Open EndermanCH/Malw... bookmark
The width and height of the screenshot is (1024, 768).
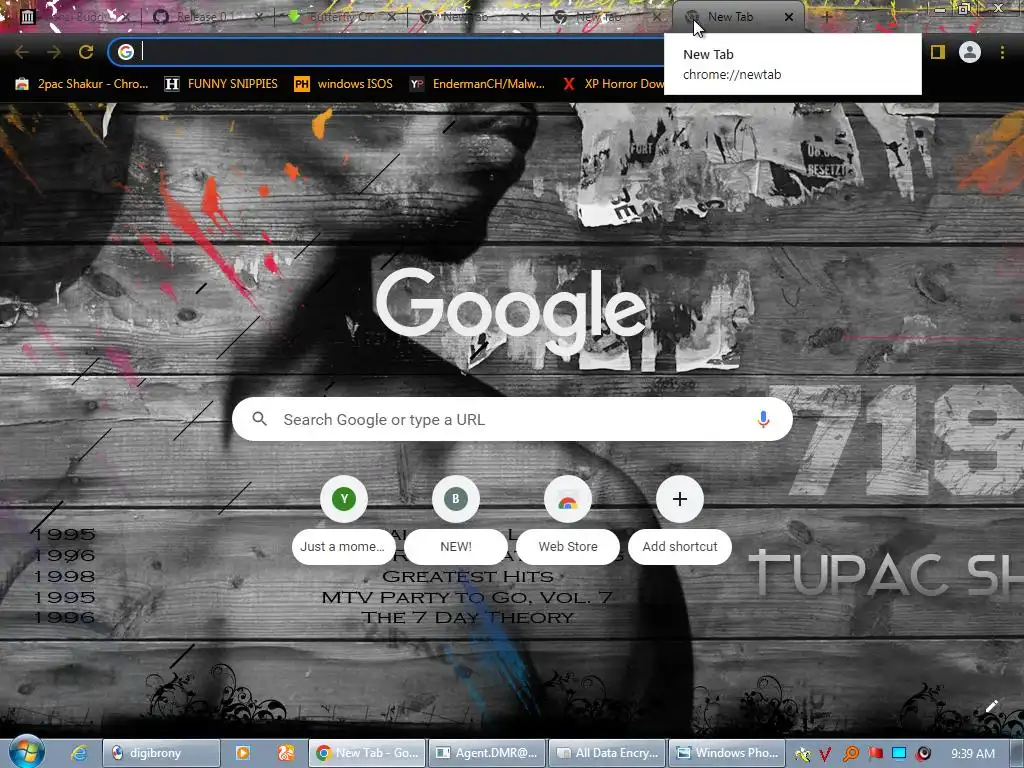477,84
